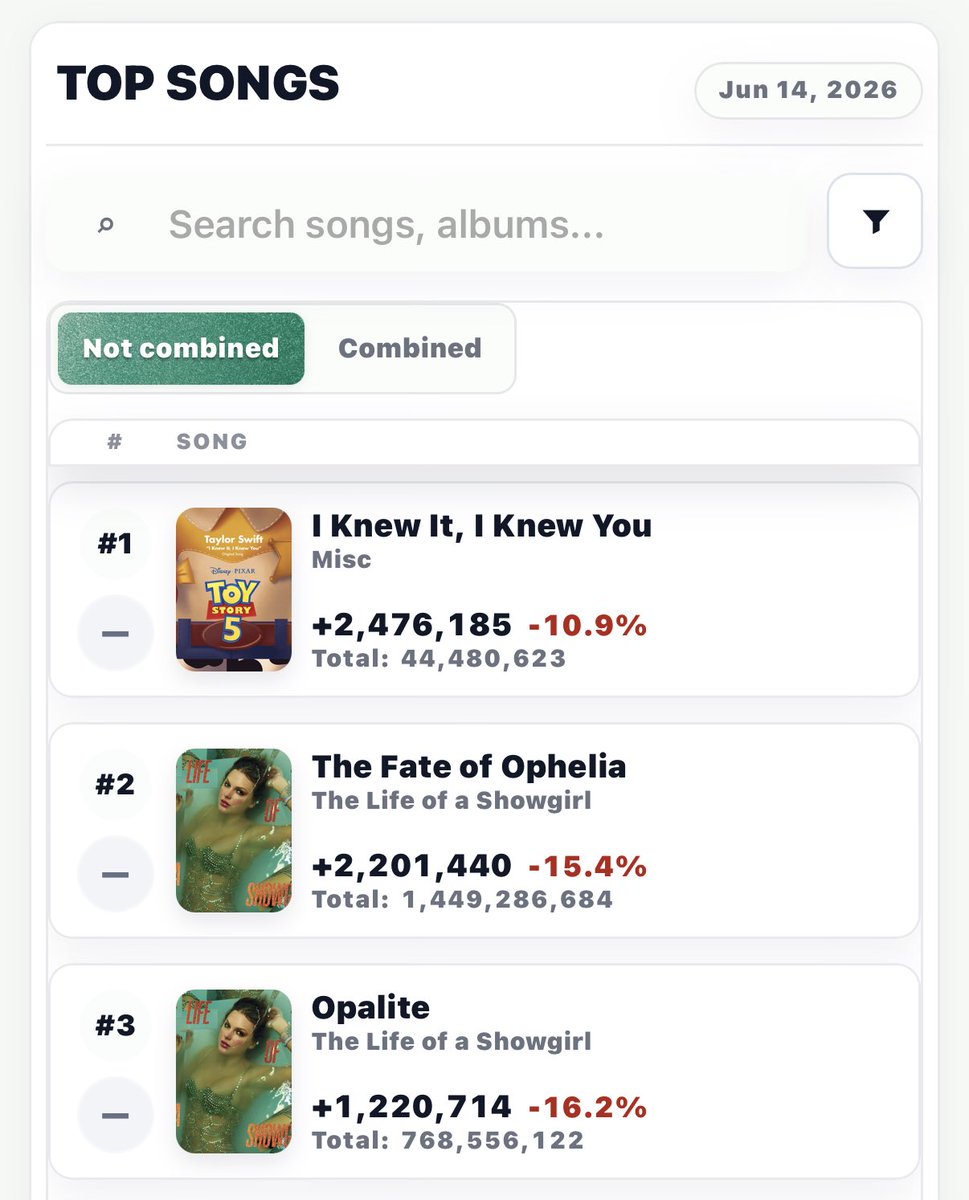Open the Jun 14, 2026 date picker
The height and width of the screenshot is (1200, 969).
[x=808, y=90]
